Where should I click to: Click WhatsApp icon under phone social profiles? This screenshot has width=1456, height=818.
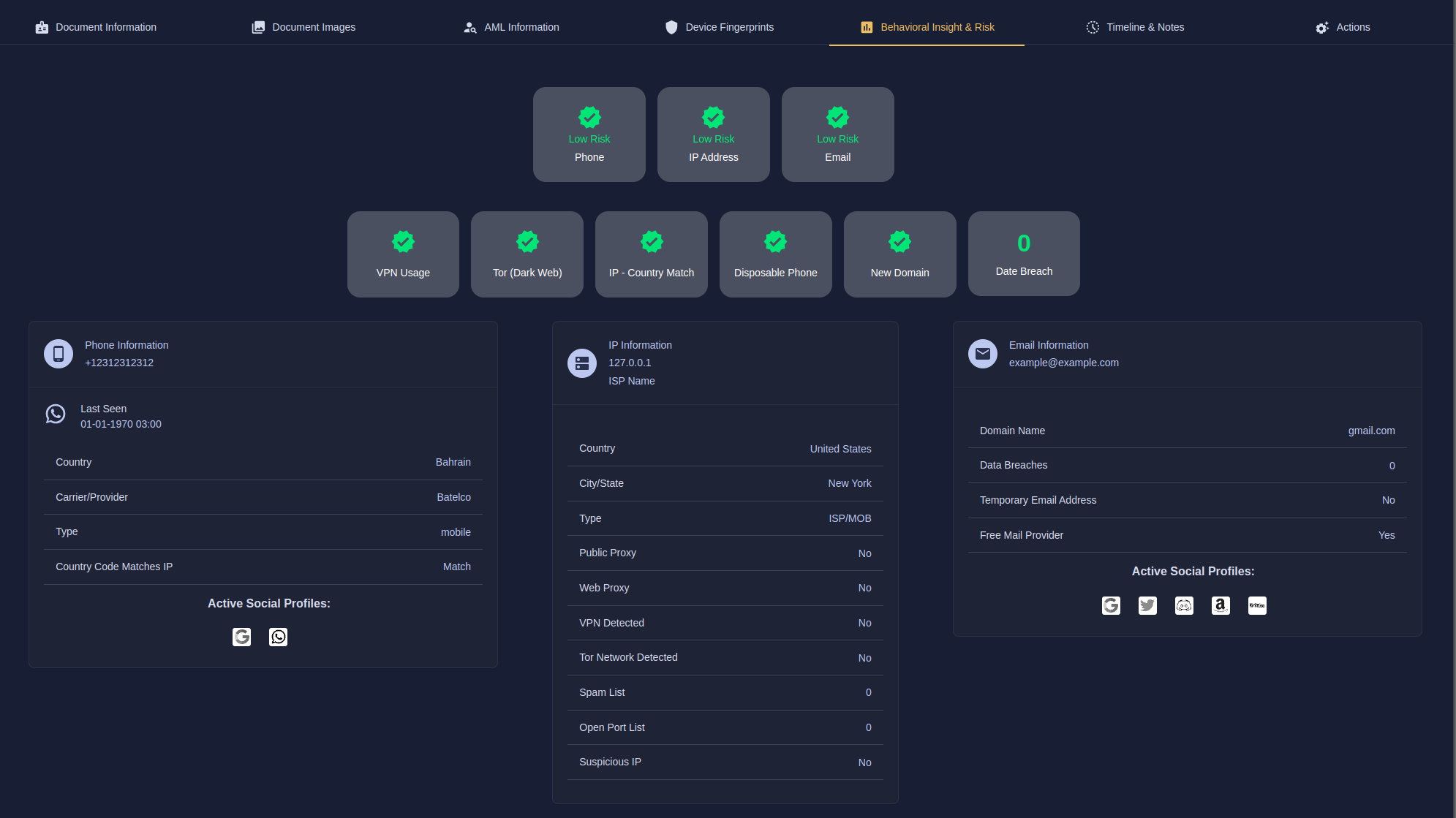(x=278, y=637)
